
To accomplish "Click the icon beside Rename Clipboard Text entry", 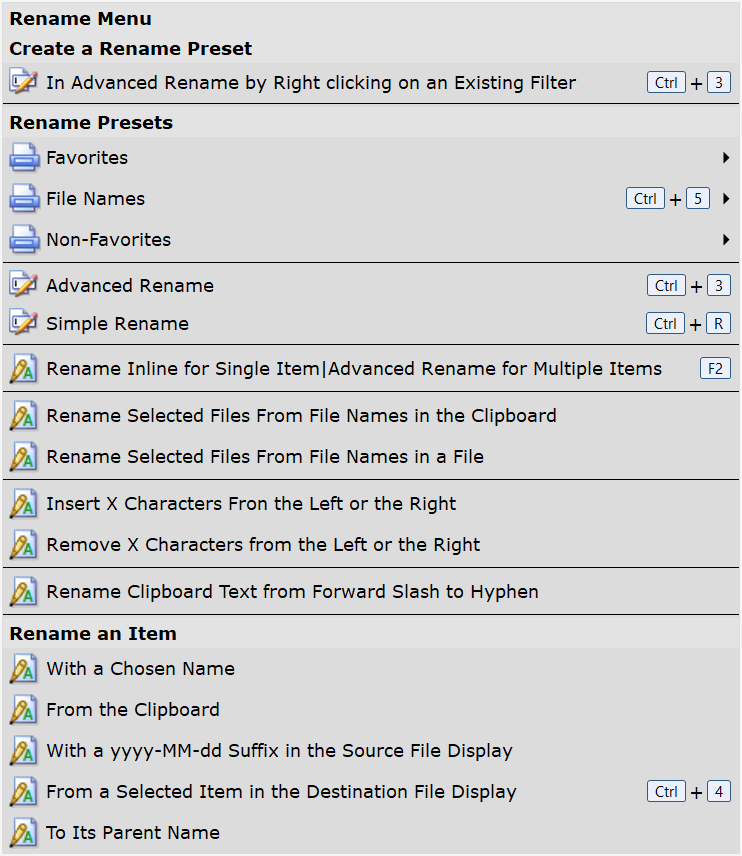I will [x=23, y=592].
